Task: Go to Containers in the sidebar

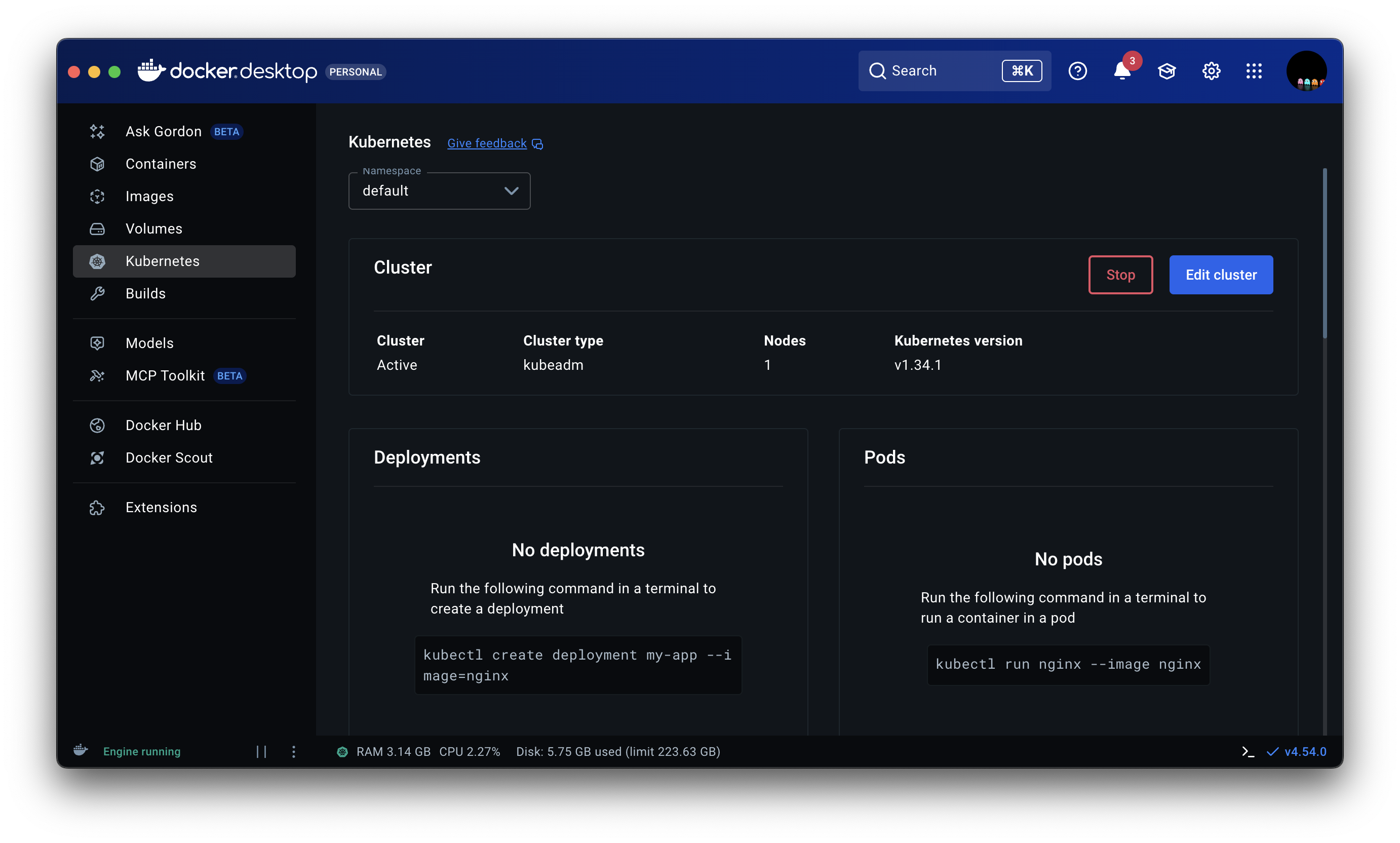Action: point(161,164)
